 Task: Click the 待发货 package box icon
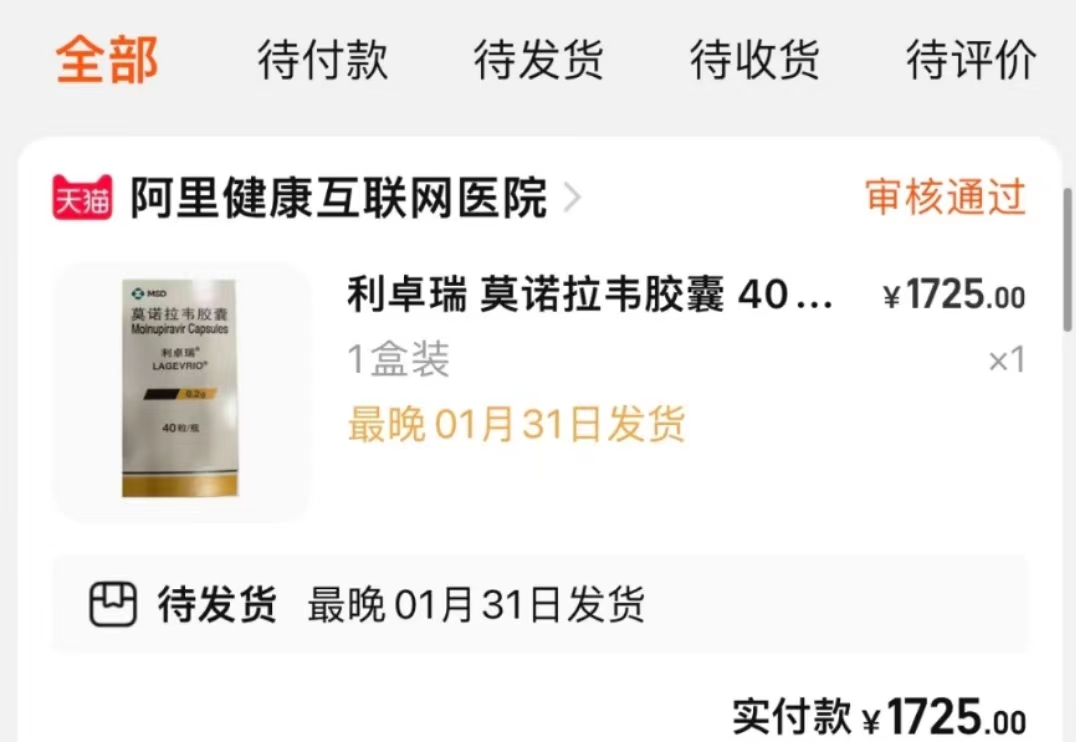tap(113, 604)
